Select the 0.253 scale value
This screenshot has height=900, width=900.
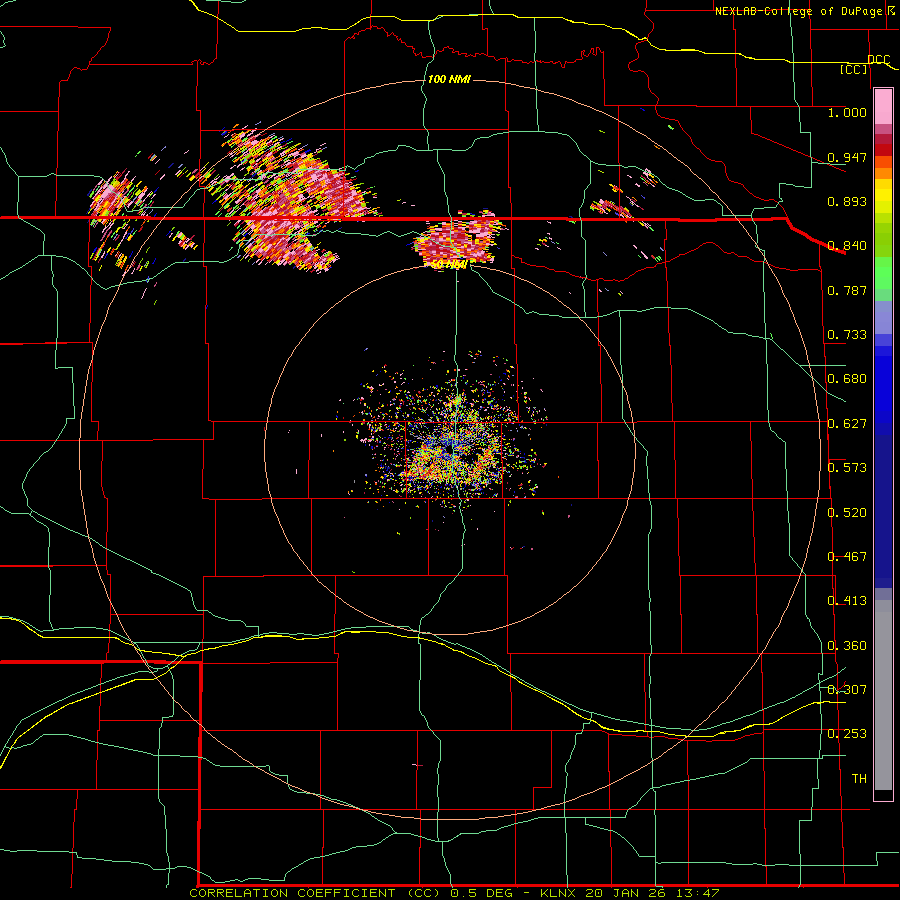(x=847, y=734)
